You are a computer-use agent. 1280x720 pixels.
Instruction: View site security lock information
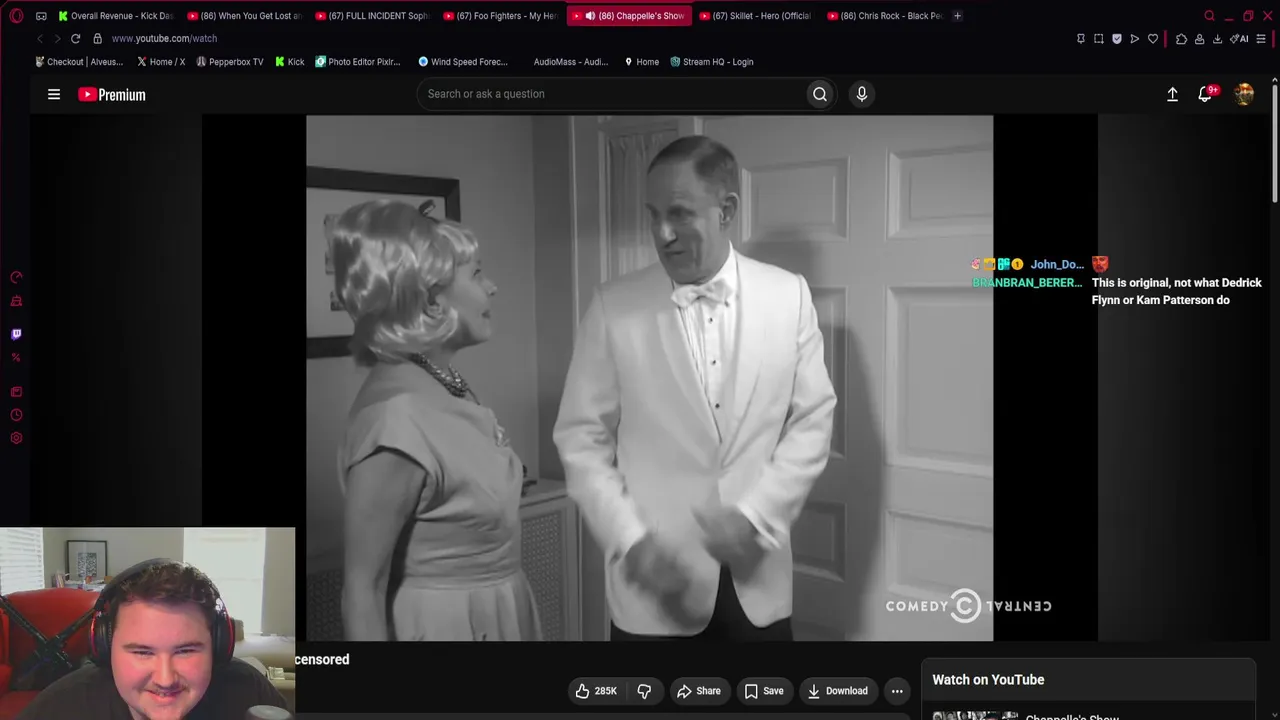(x=97, y=38)
